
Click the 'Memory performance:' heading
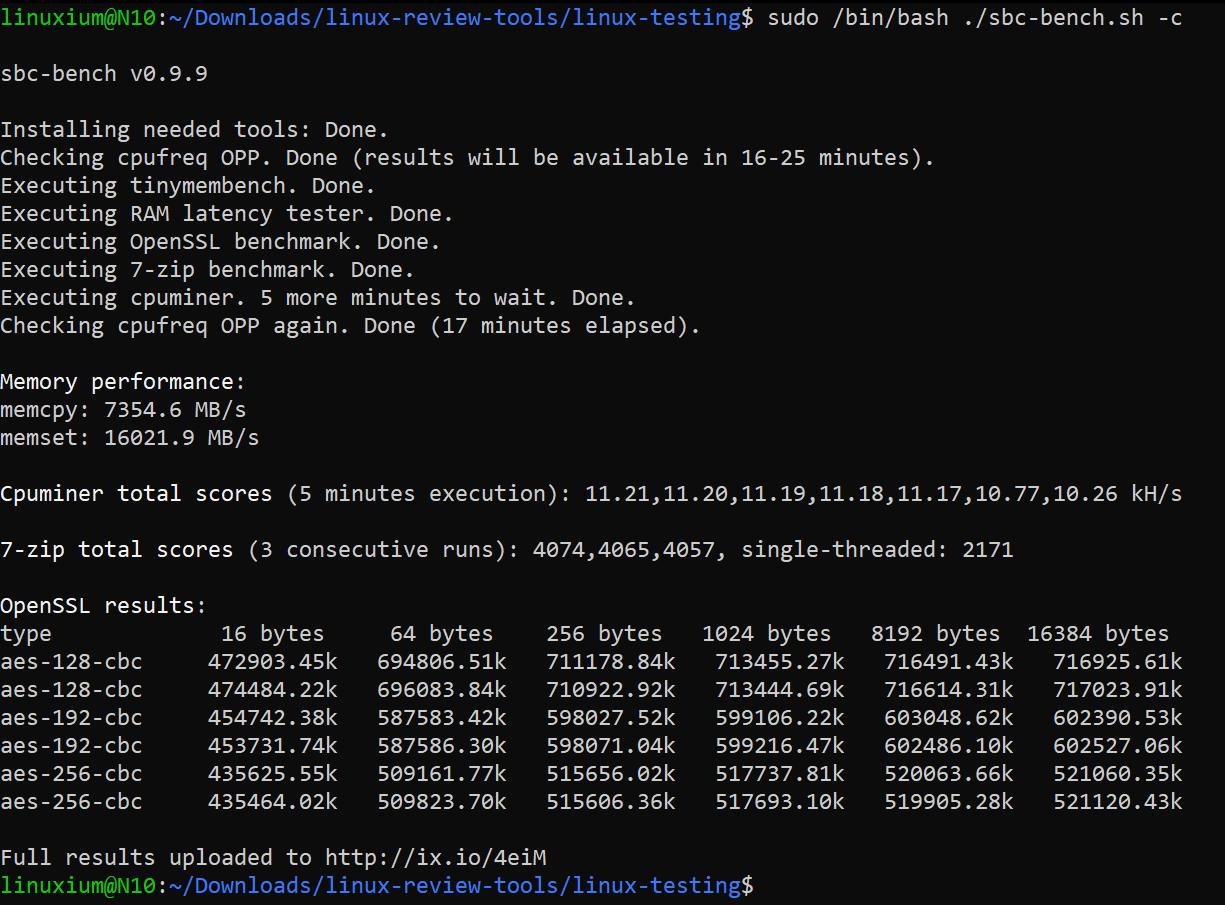click(123, 381)
